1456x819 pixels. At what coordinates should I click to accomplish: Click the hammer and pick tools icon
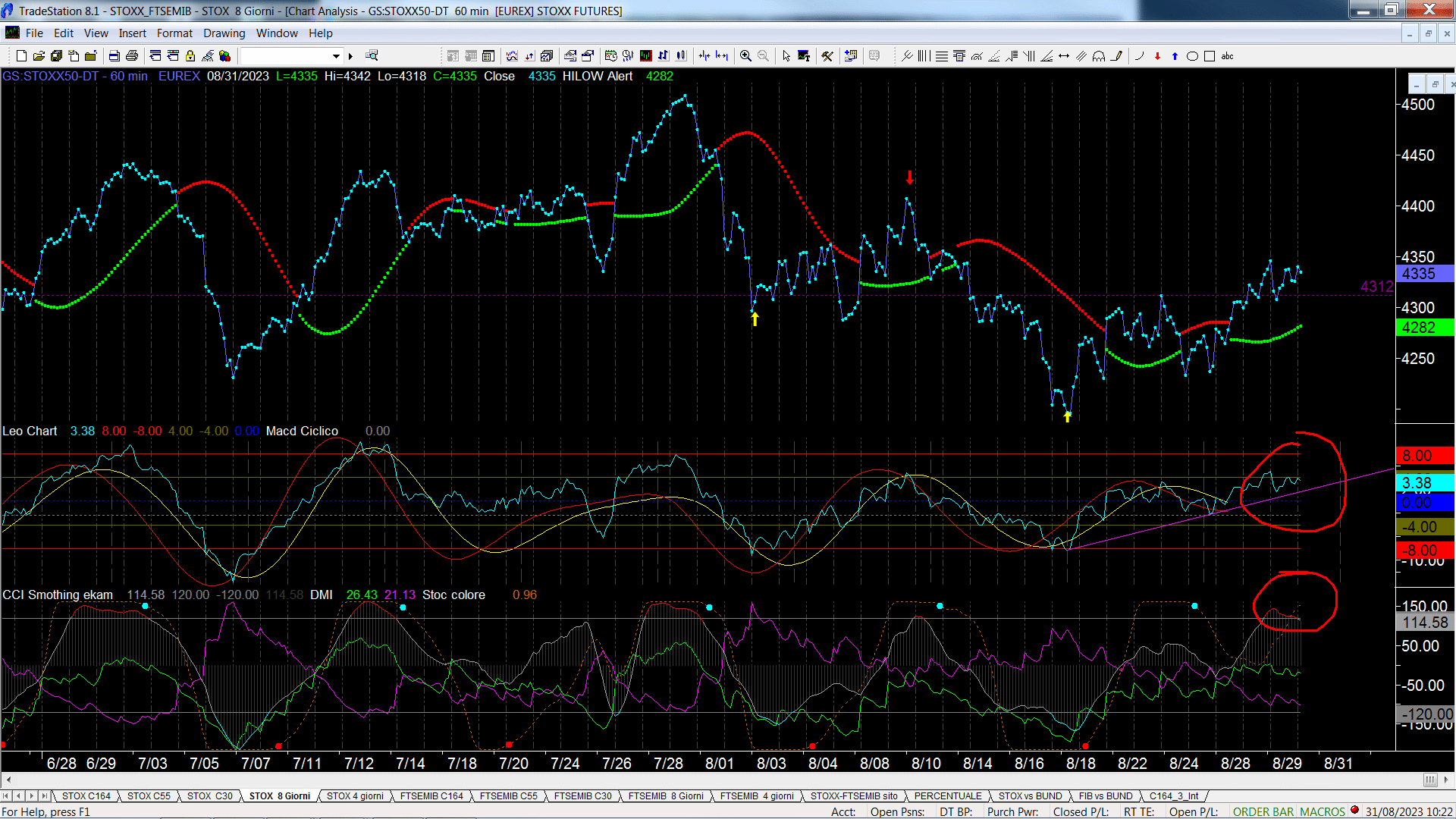point(827,56)
